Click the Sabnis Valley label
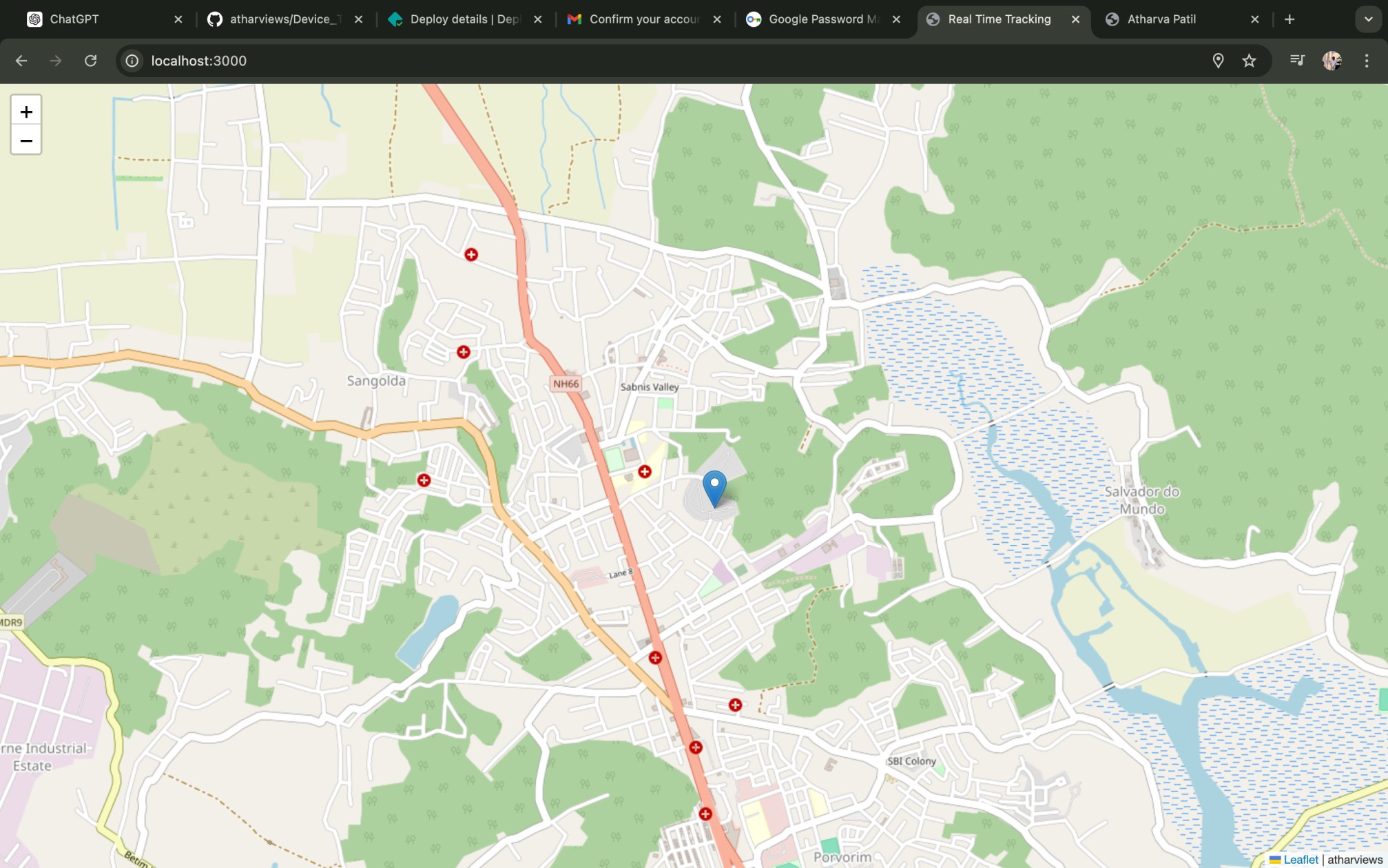This screenshot has width=1388, height=868. 650,387
